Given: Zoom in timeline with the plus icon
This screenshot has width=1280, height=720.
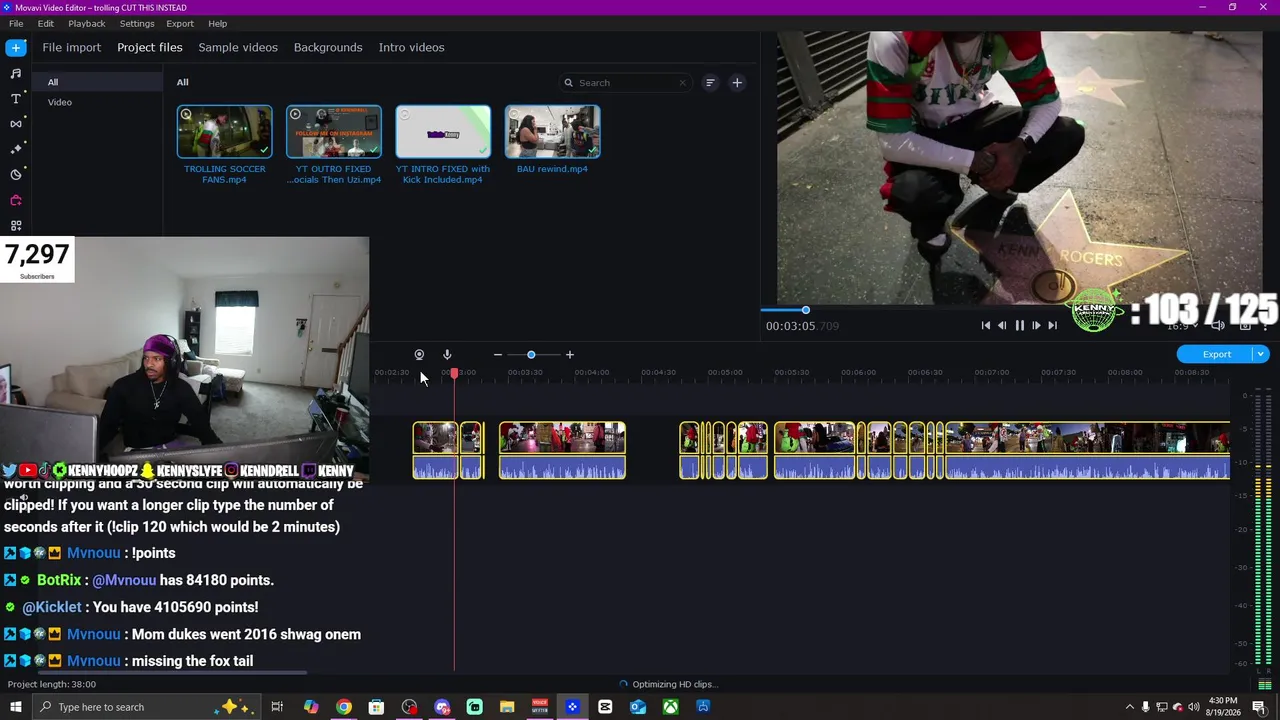Looking at the screenshot, I should [570, 355].
